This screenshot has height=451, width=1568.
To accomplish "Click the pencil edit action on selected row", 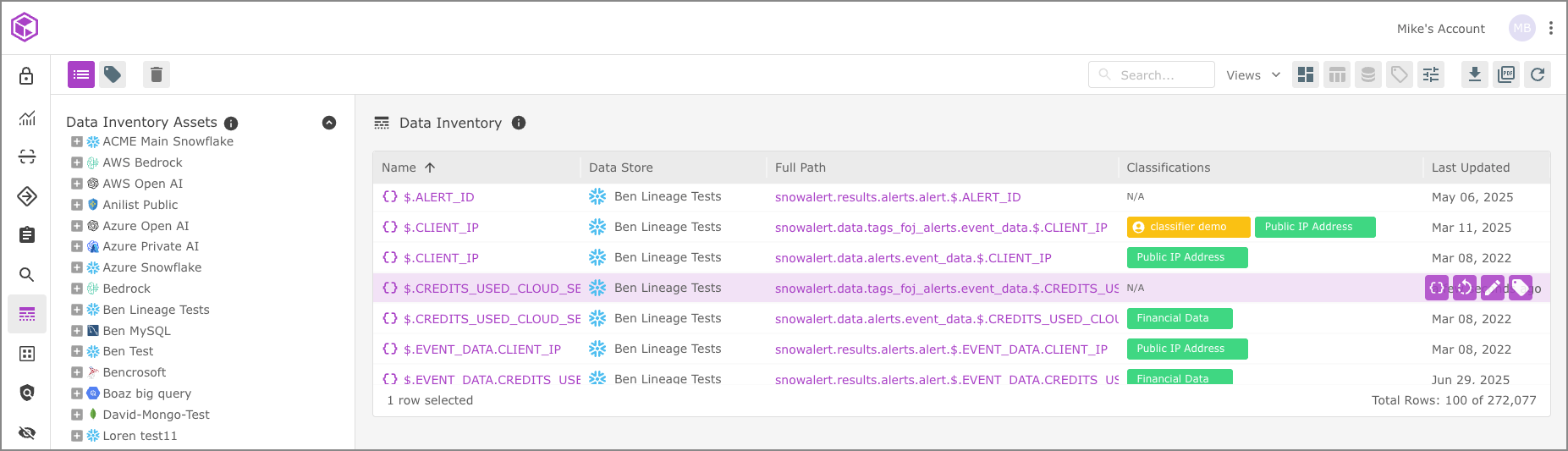I will 1493,288.
